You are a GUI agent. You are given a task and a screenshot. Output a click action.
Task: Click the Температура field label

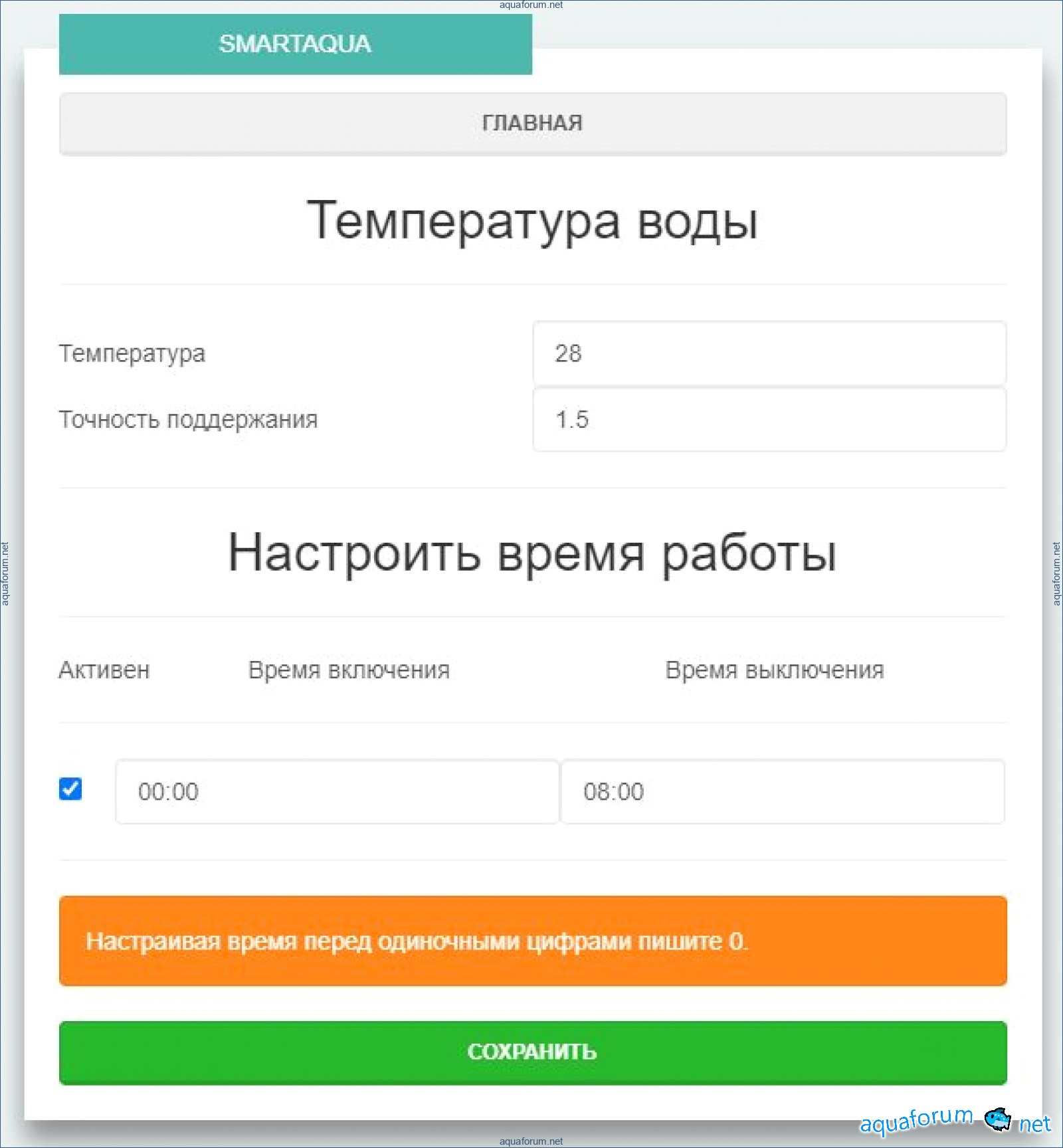point(132,353)
